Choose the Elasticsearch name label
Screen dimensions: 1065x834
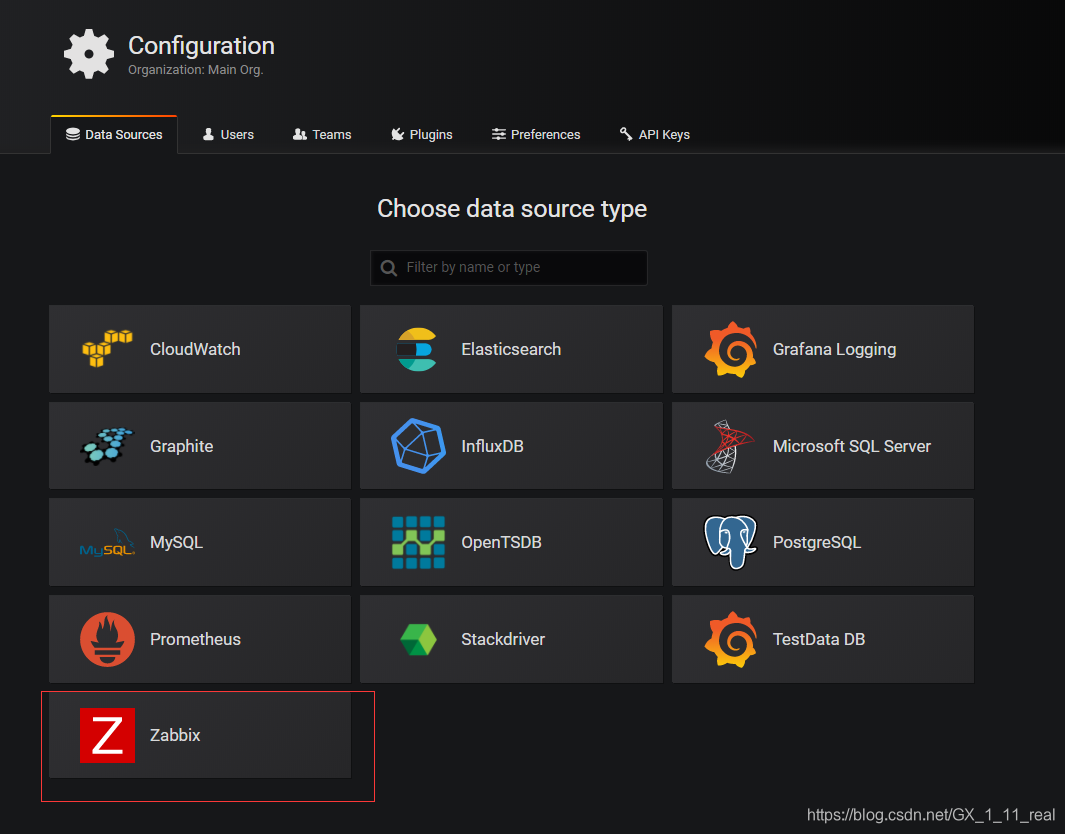511,349
